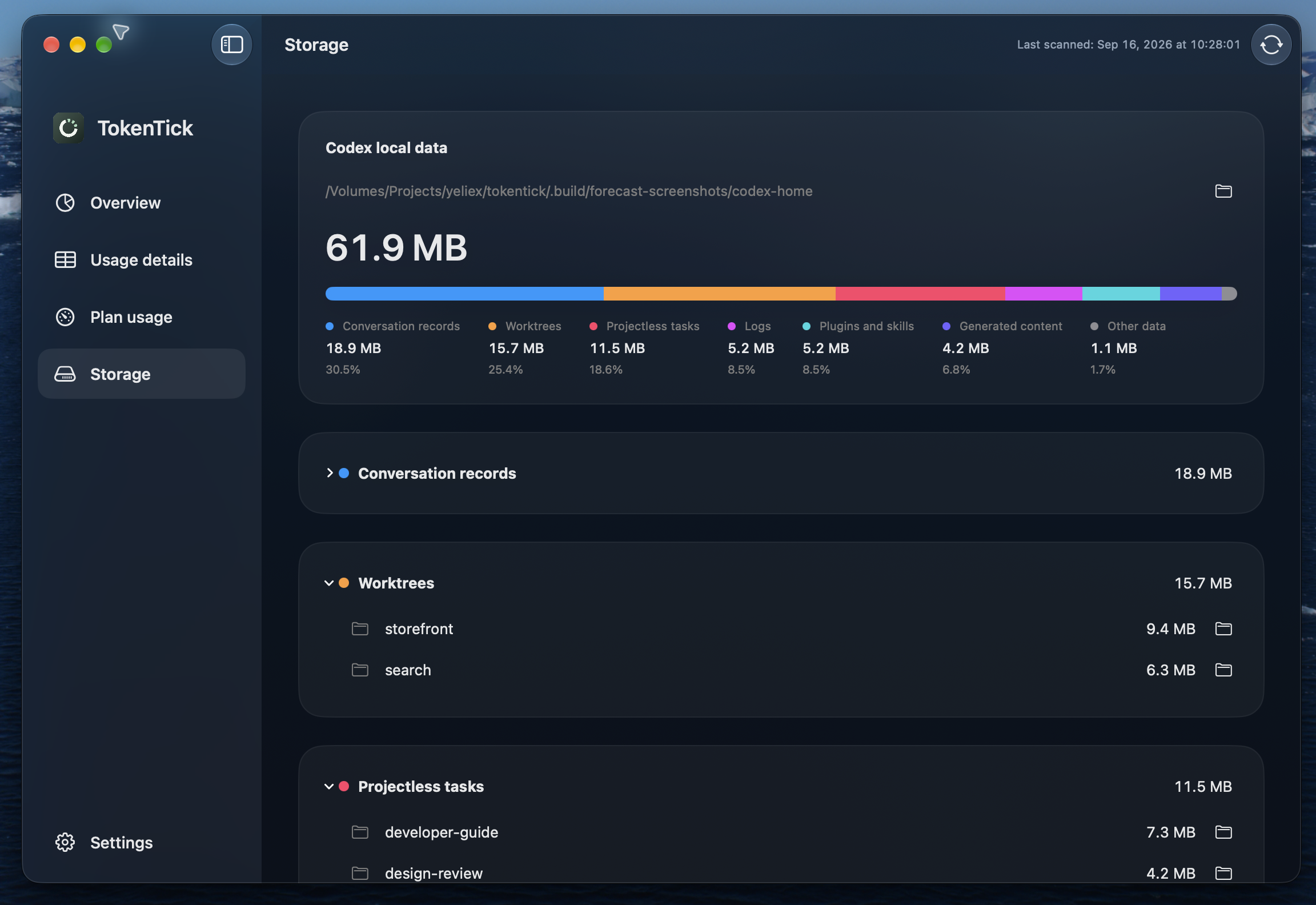Click the Usage details table icon
Screen dimensions: 1316x905
65,260
